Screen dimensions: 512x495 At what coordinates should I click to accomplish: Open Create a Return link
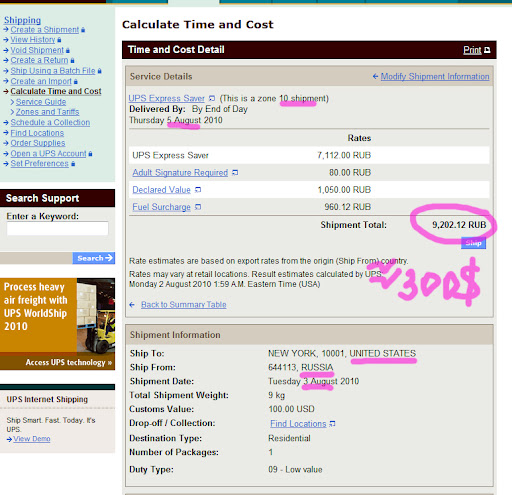tap(39, 60)
